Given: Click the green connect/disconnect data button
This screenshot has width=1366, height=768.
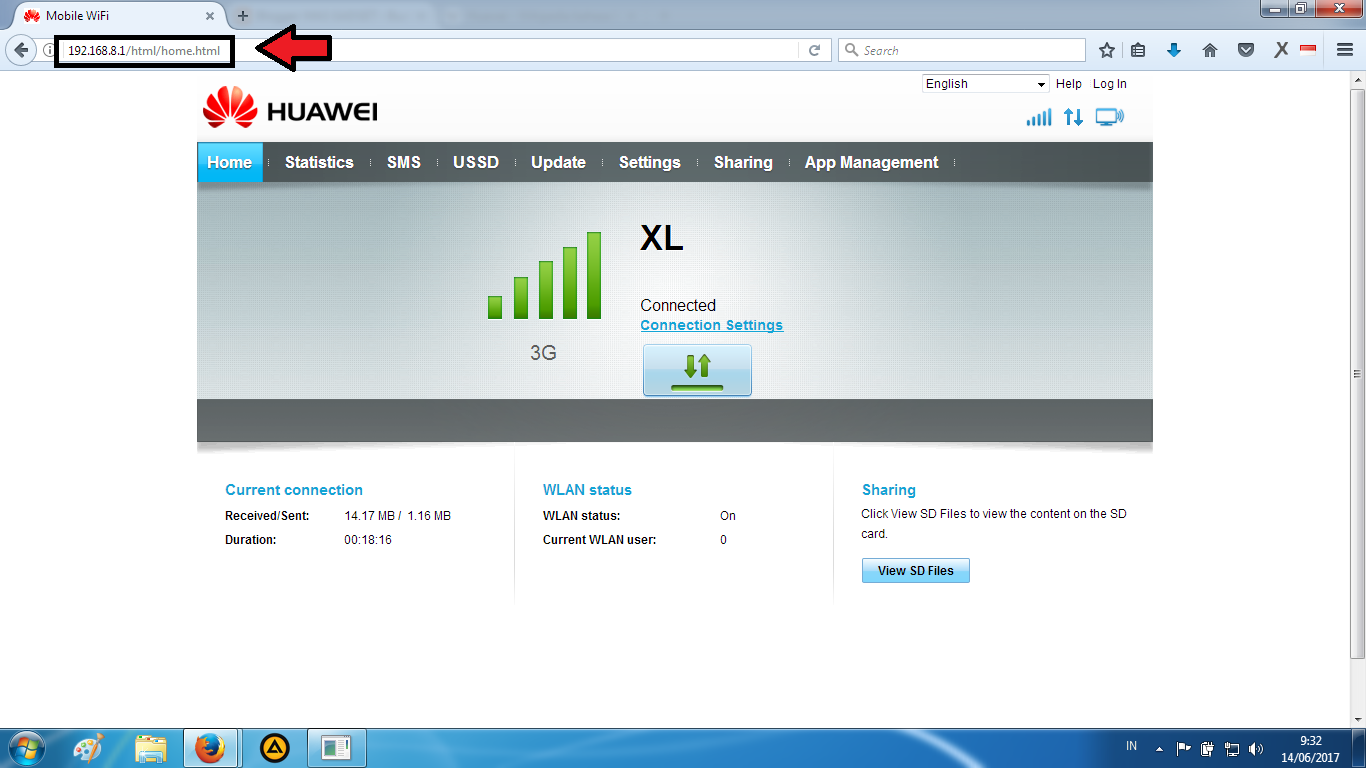Looking at the screenshot, I should (697, 369).
